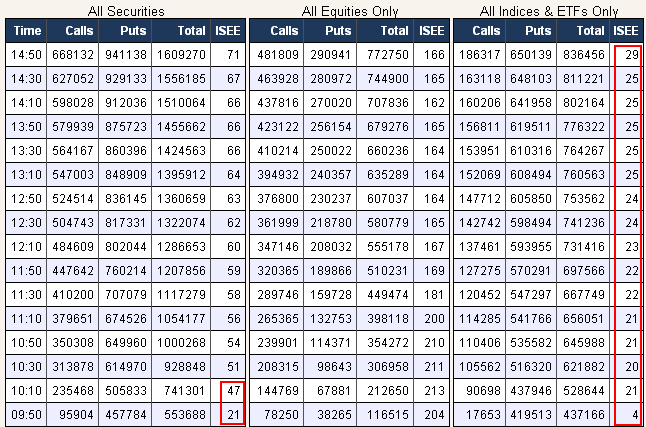This screenshot has height=427, width=646.
Task: Select the indices puts value 570291
Action: click(x=531, y=270)
